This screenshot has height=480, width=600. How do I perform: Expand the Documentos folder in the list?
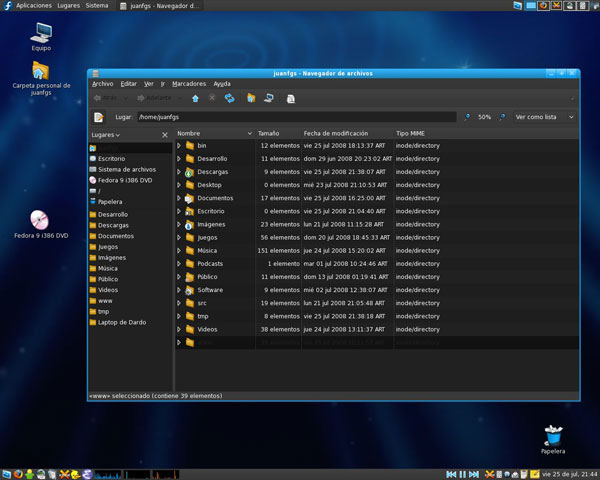click(179, 198)
